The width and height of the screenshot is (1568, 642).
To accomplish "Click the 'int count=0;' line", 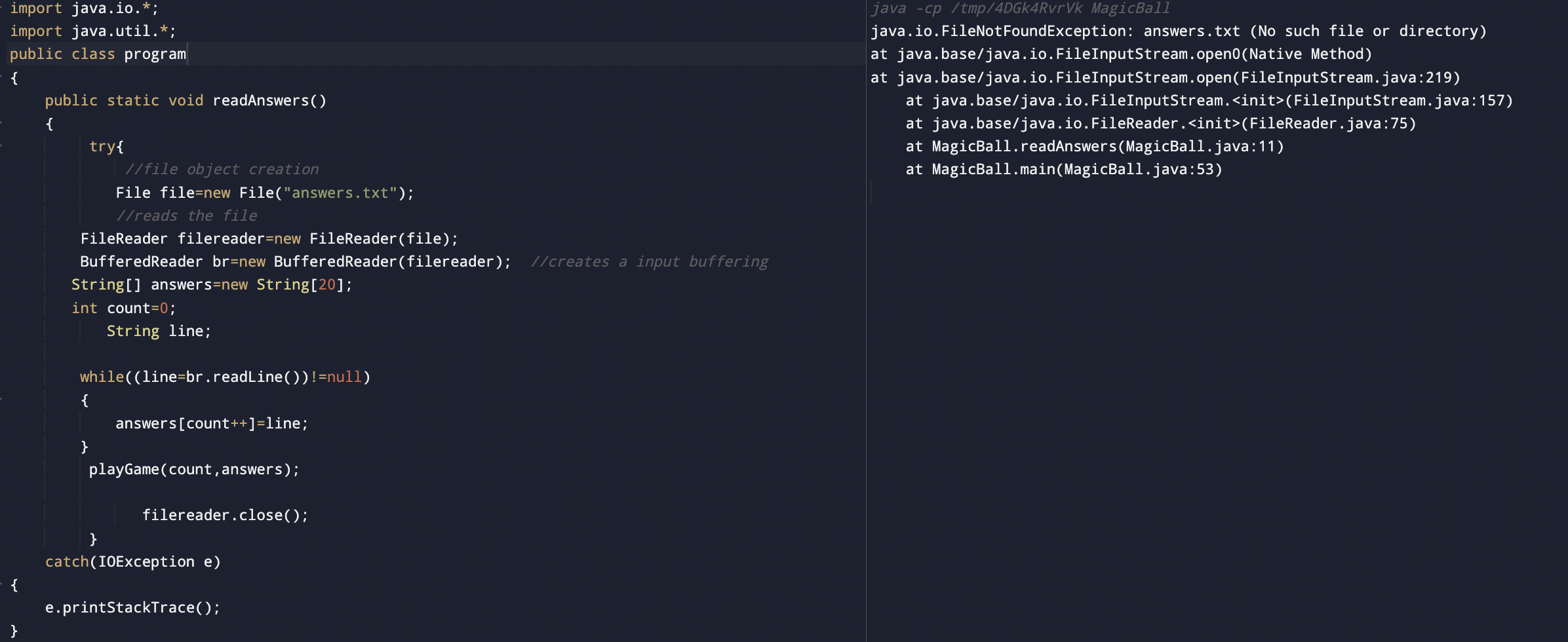I will click(123, 308).
